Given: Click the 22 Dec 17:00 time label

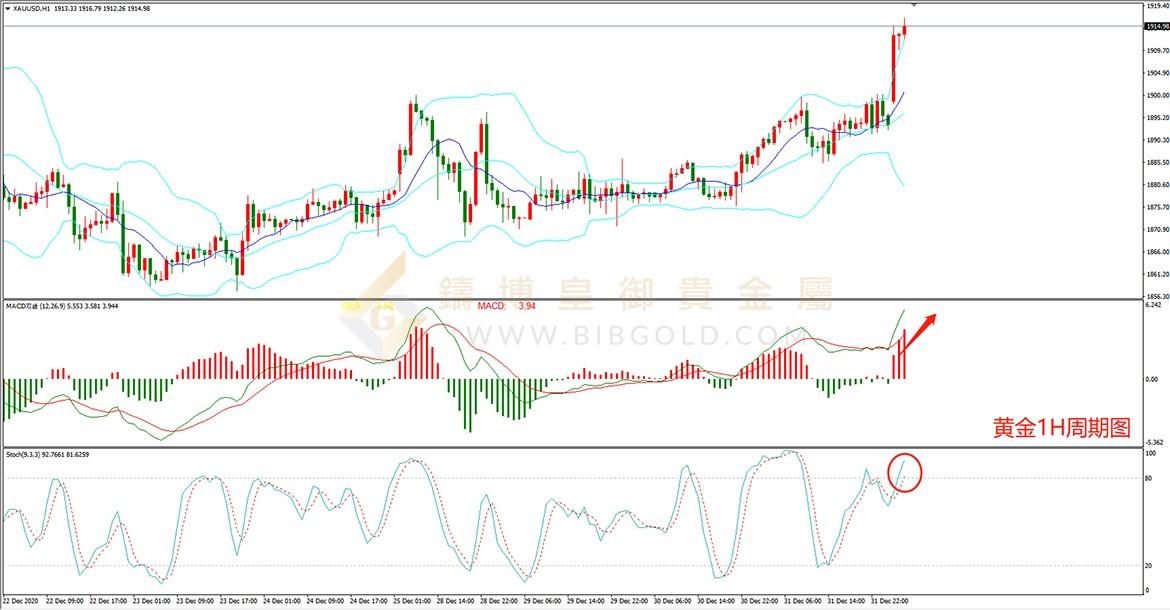Looking at the screenshot, I should coord(108,600).
